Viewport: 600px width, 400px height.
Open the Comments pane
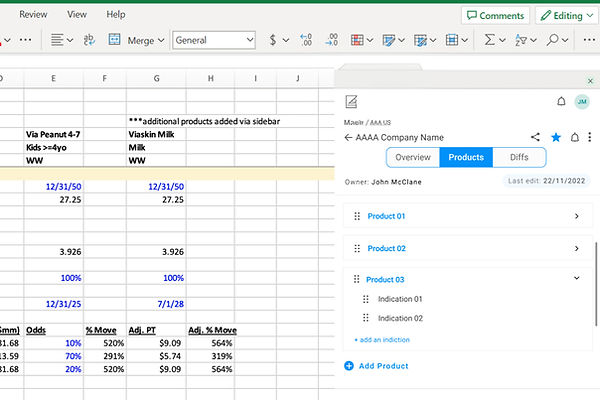pyautogui.click(x=495, y=16)
